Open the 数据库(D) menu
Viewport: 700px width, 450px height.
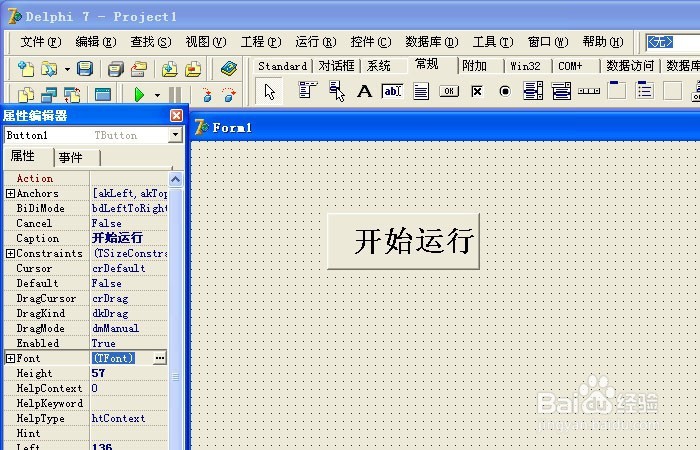[432, 42]
